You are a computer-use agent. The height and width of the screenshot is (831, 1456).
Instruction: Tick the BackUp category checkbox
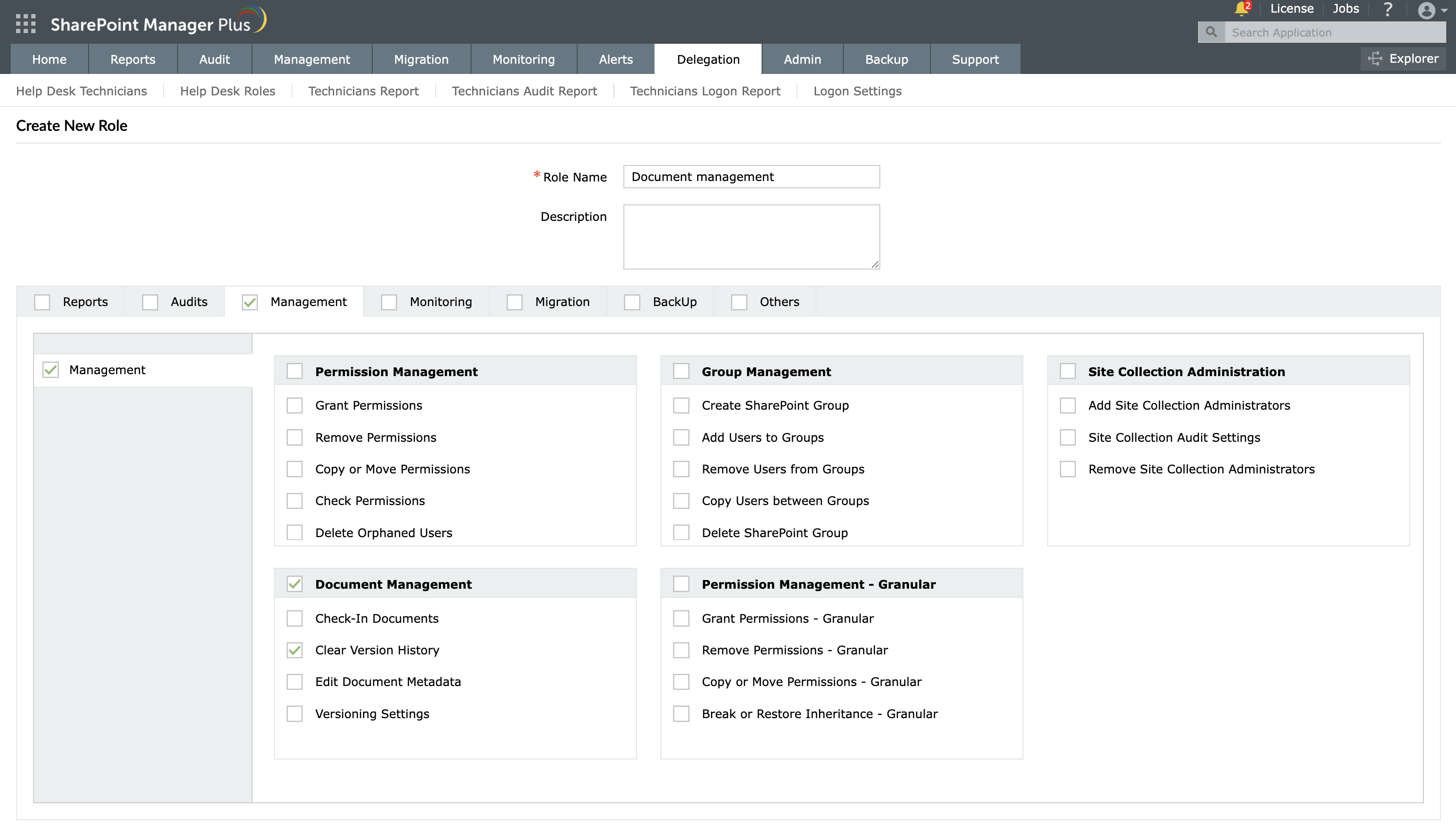click(632, 302)
